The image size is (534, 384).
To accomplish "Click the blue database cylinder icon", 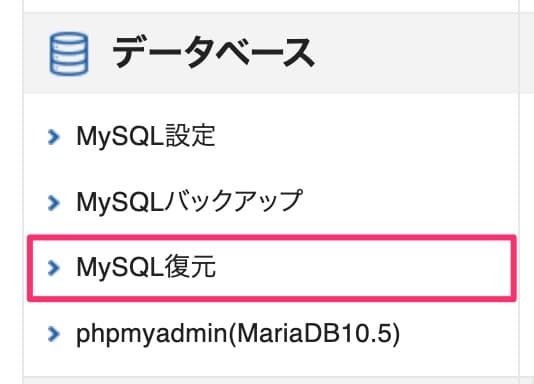I will pos(69,53).
